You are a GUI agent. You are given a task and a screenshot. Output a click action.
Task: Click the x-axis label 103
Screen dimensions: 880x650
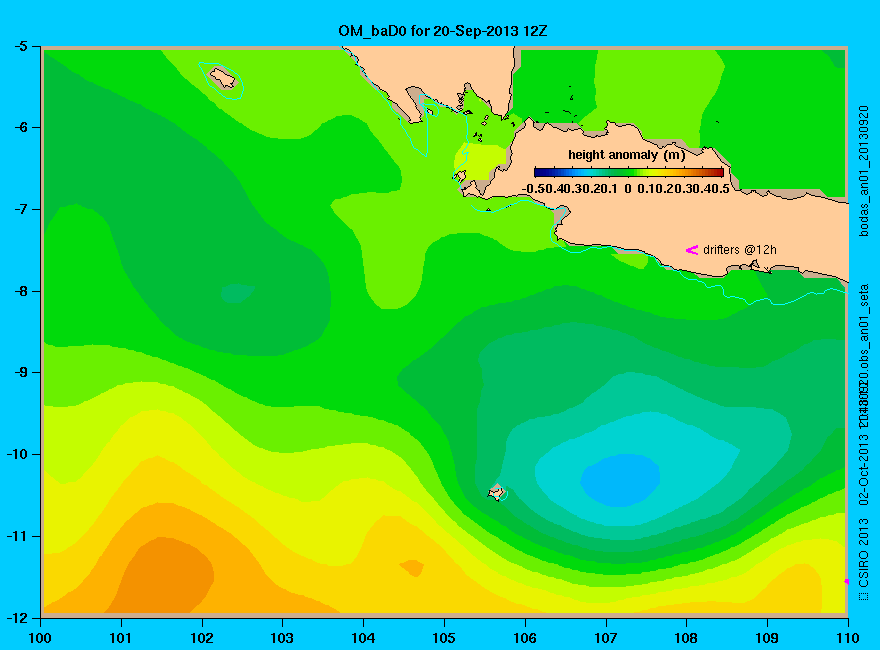pos(282,638)
